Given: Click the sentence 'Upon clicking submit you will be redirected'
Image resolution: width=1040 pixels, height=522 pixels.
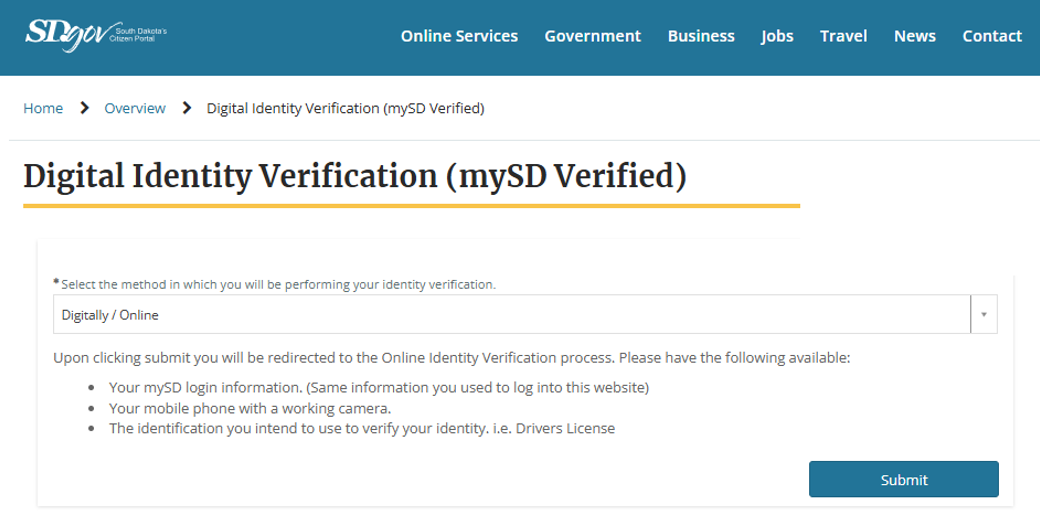Looking at the screenshot, I should tap(452, 358).
